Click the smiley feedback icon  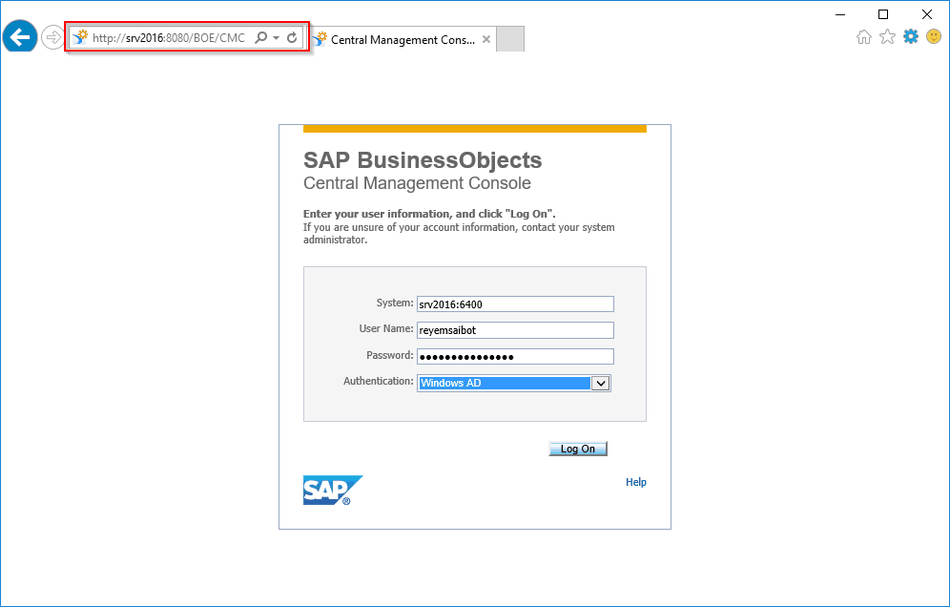(x=934, y=37)
